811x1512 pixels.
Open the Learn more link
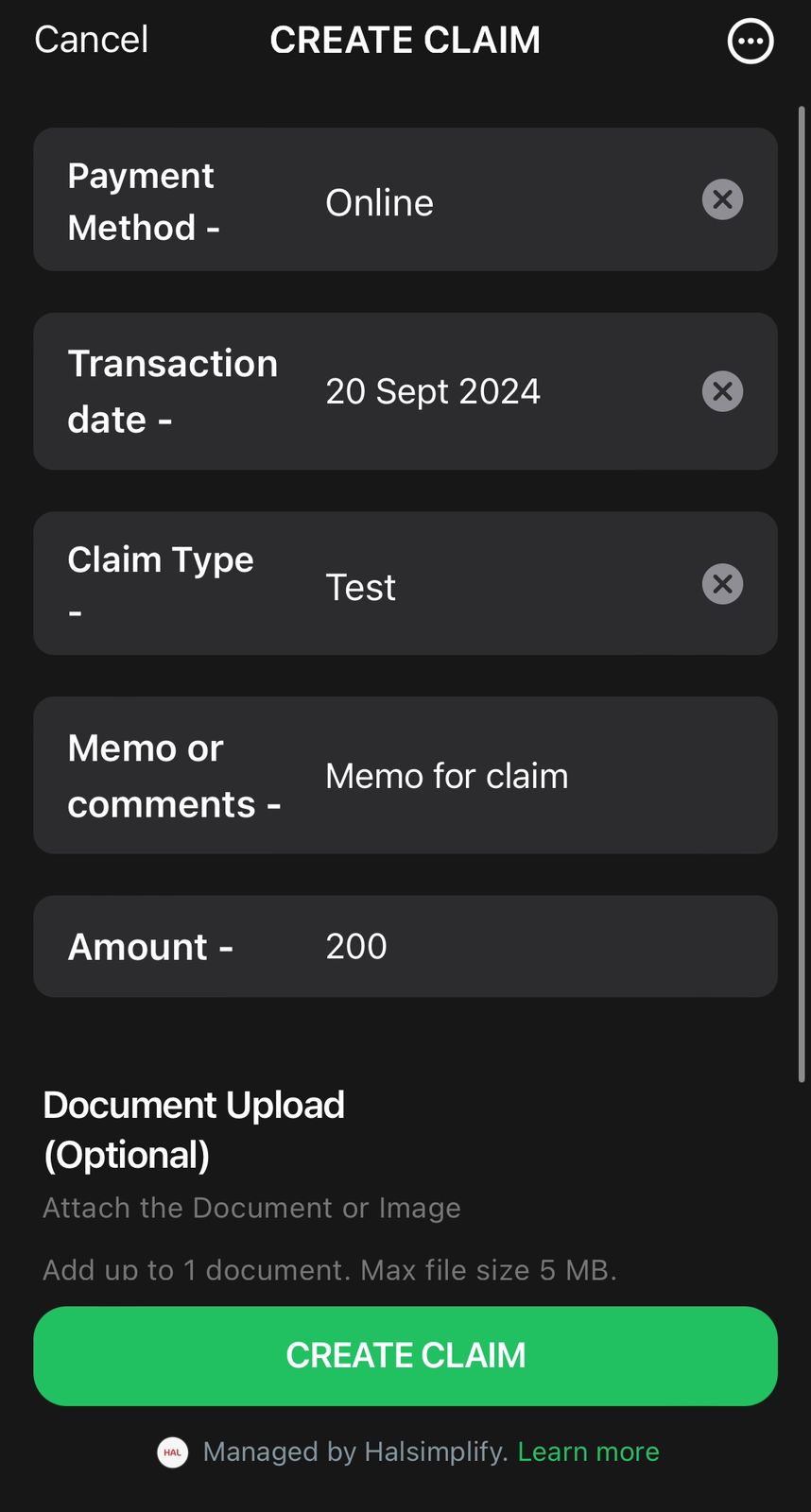point(588,1452)
